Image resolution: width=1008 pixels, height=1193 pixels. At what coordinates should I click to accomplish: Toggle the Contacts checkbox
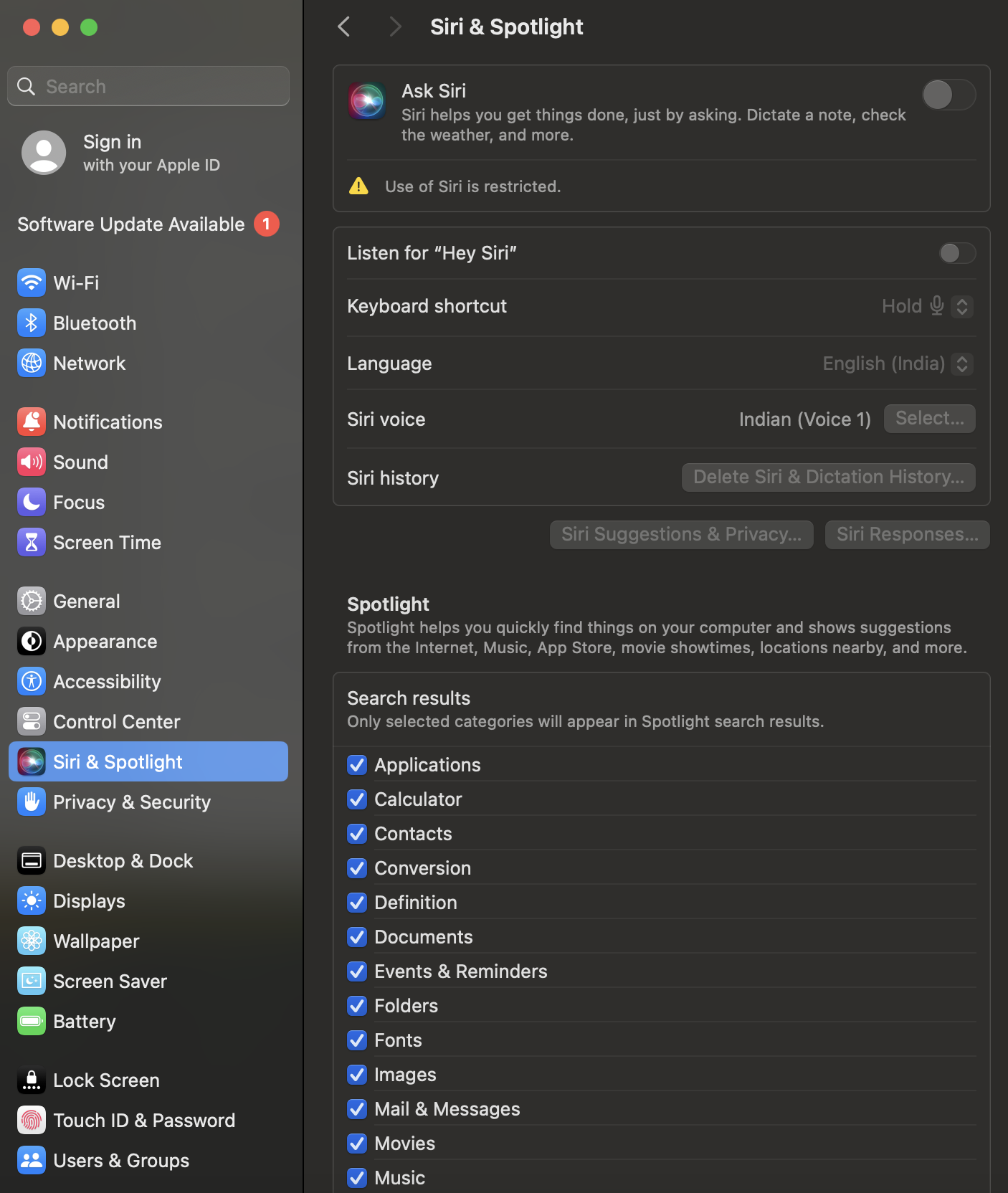(357, 834)
